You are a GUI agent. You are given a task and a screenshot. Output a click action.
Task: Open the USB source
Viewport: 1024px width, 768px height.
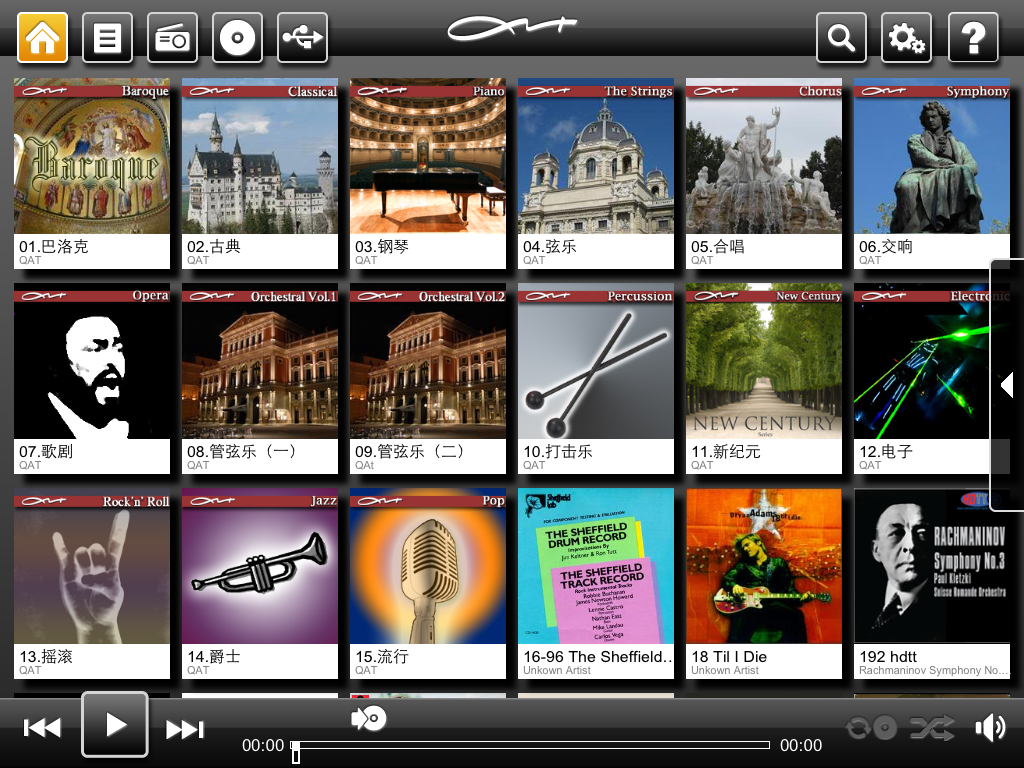tap(302, 38)
